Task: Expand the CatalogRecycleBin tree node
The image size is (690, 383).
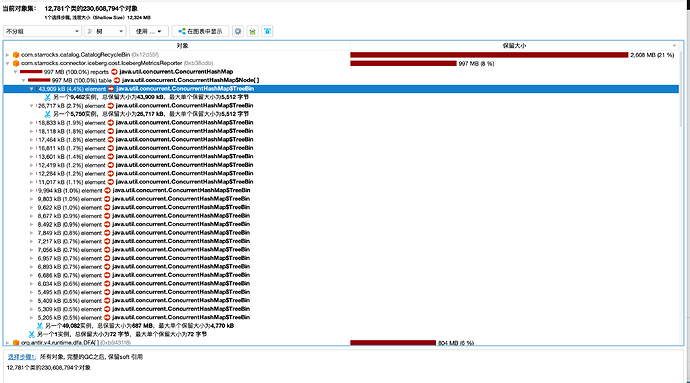Action: [7, 55]
